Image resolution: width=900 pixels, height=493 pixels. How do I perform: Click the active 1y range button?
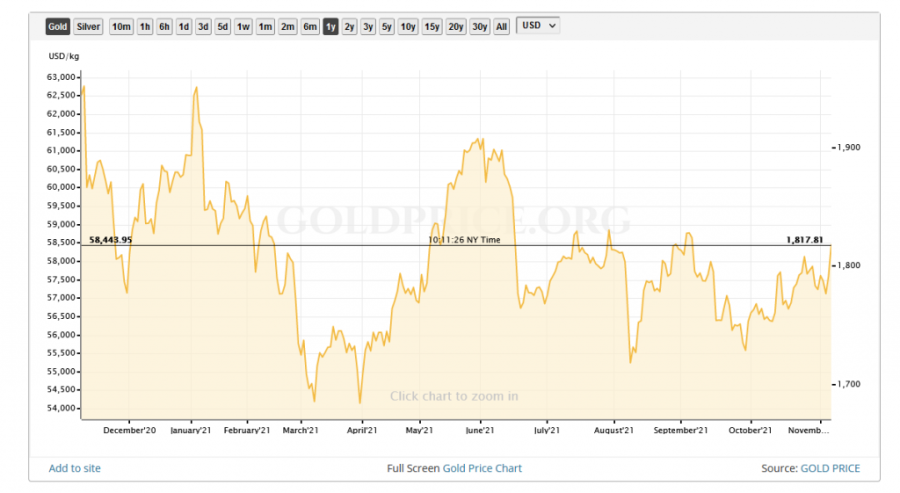click(x=330, y=26)
